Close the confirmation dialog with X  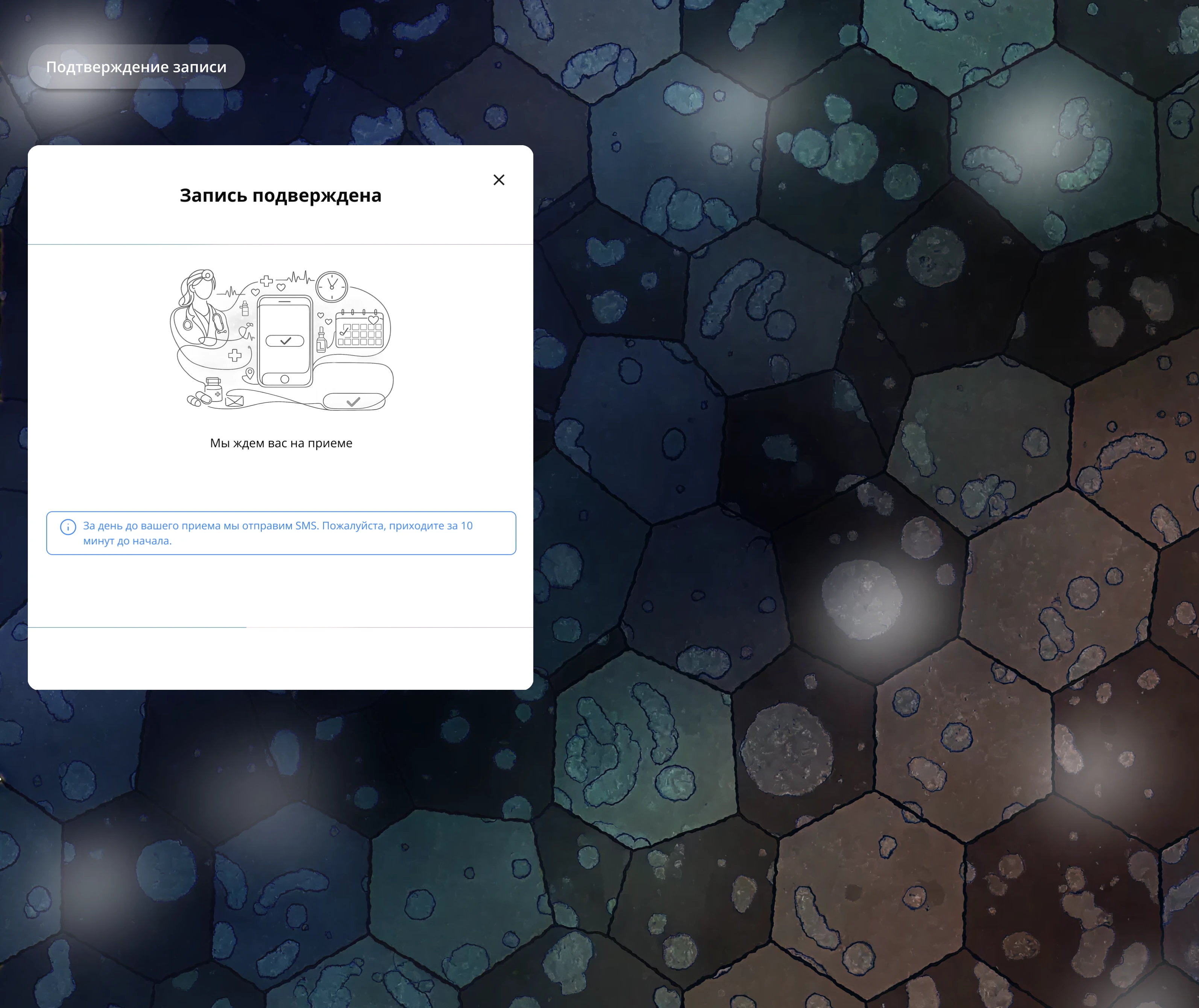498,180
